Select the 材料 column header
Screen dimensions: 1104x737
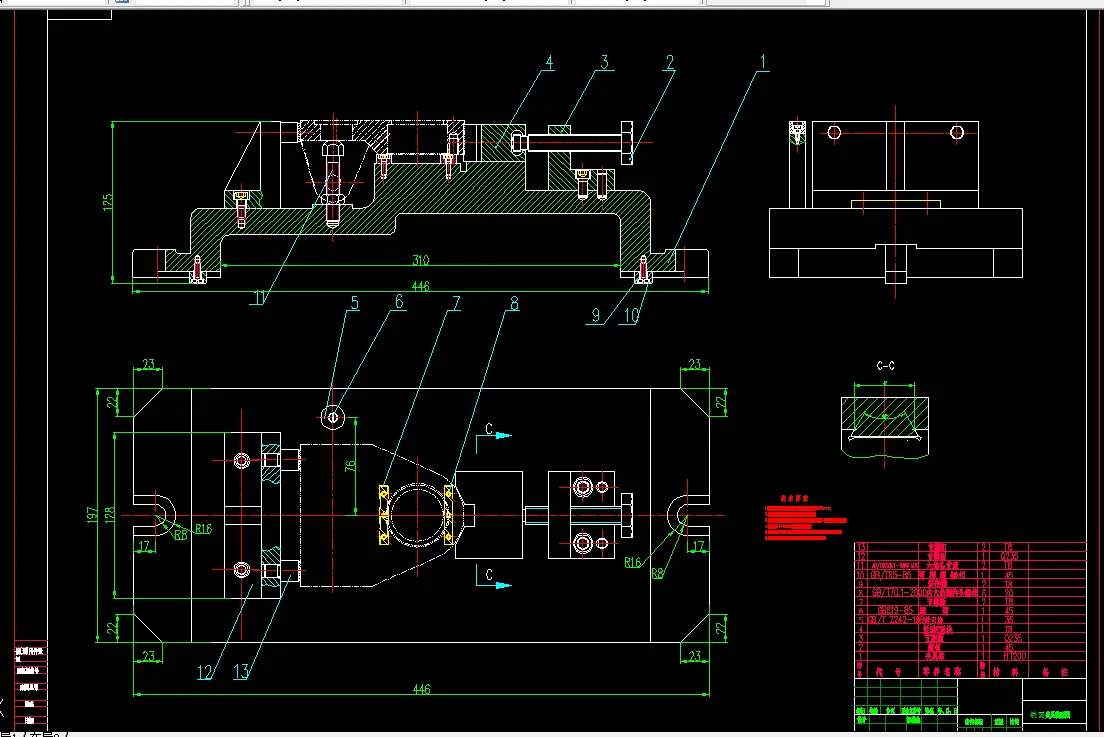coord(1005,672)
